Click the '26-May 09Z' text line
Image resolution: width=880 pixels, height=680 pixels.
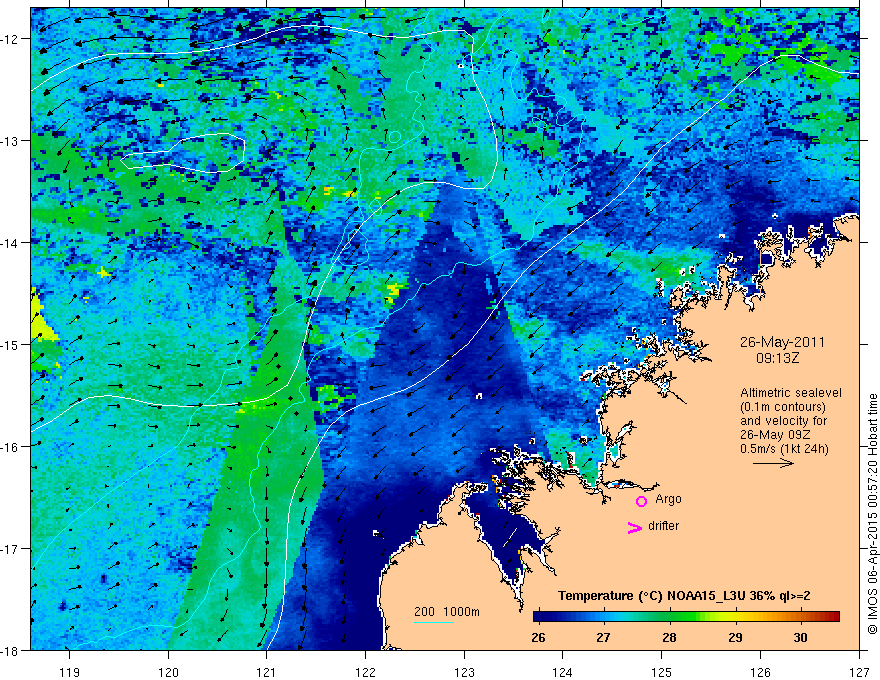(x=774, y=435)
